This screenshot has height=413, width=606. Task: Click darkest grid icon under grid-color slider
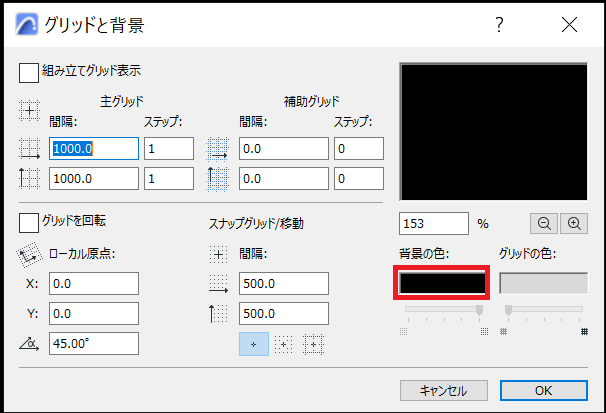coord(584,331)
